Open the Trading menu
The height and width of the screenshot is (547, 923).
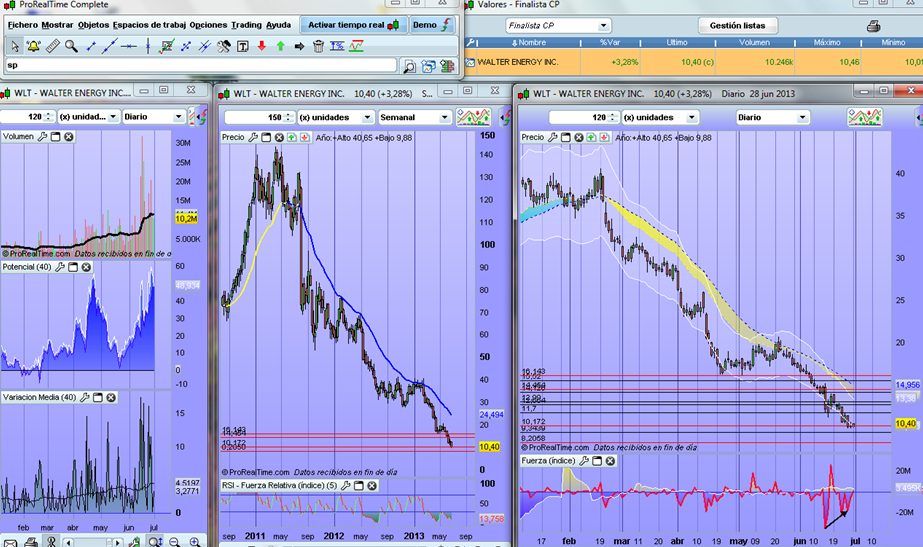[246, 23]
